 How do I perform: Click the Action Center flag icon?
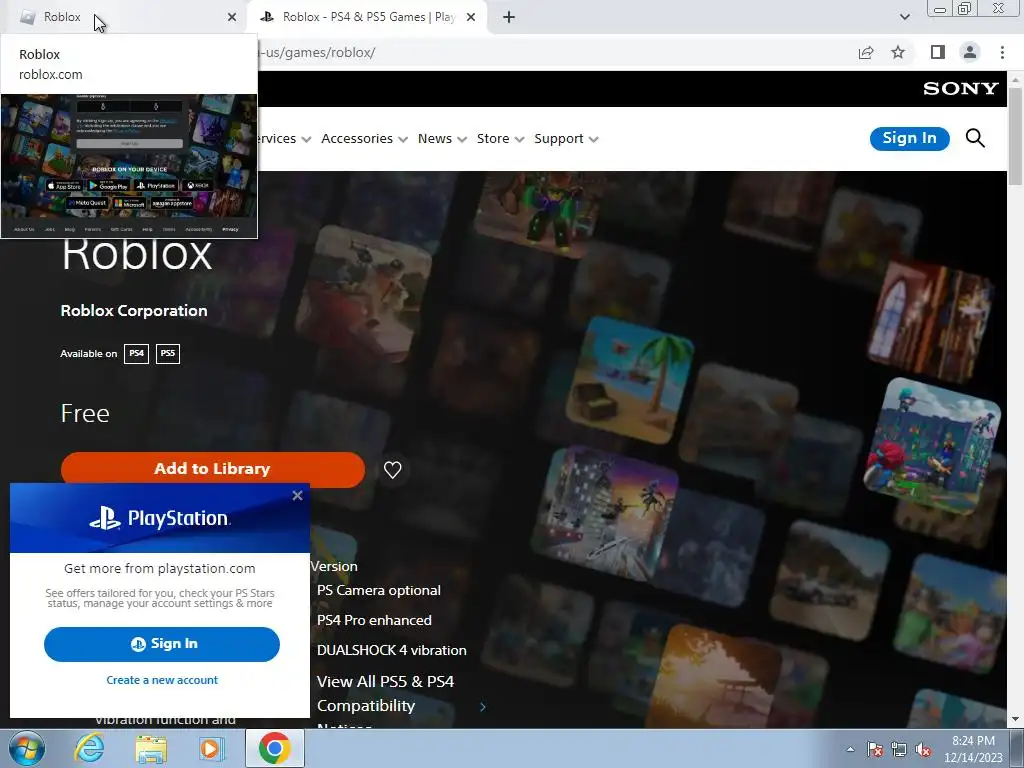(874, 749)
